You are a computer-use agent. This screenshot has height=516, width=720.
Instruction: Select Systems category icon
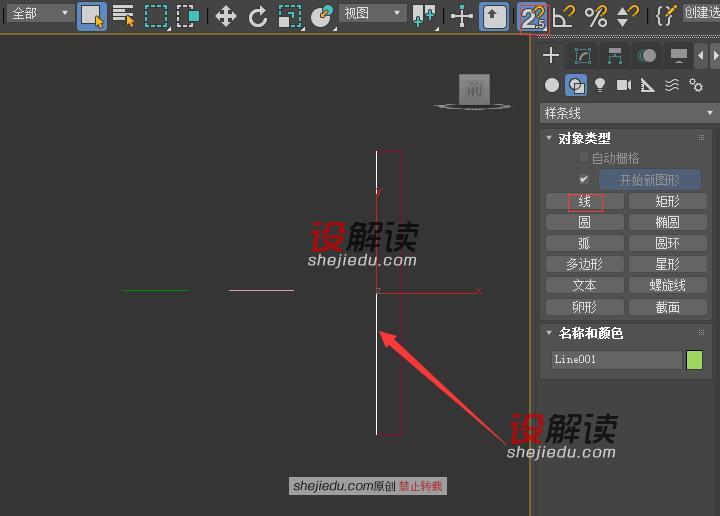pos(696,85)
